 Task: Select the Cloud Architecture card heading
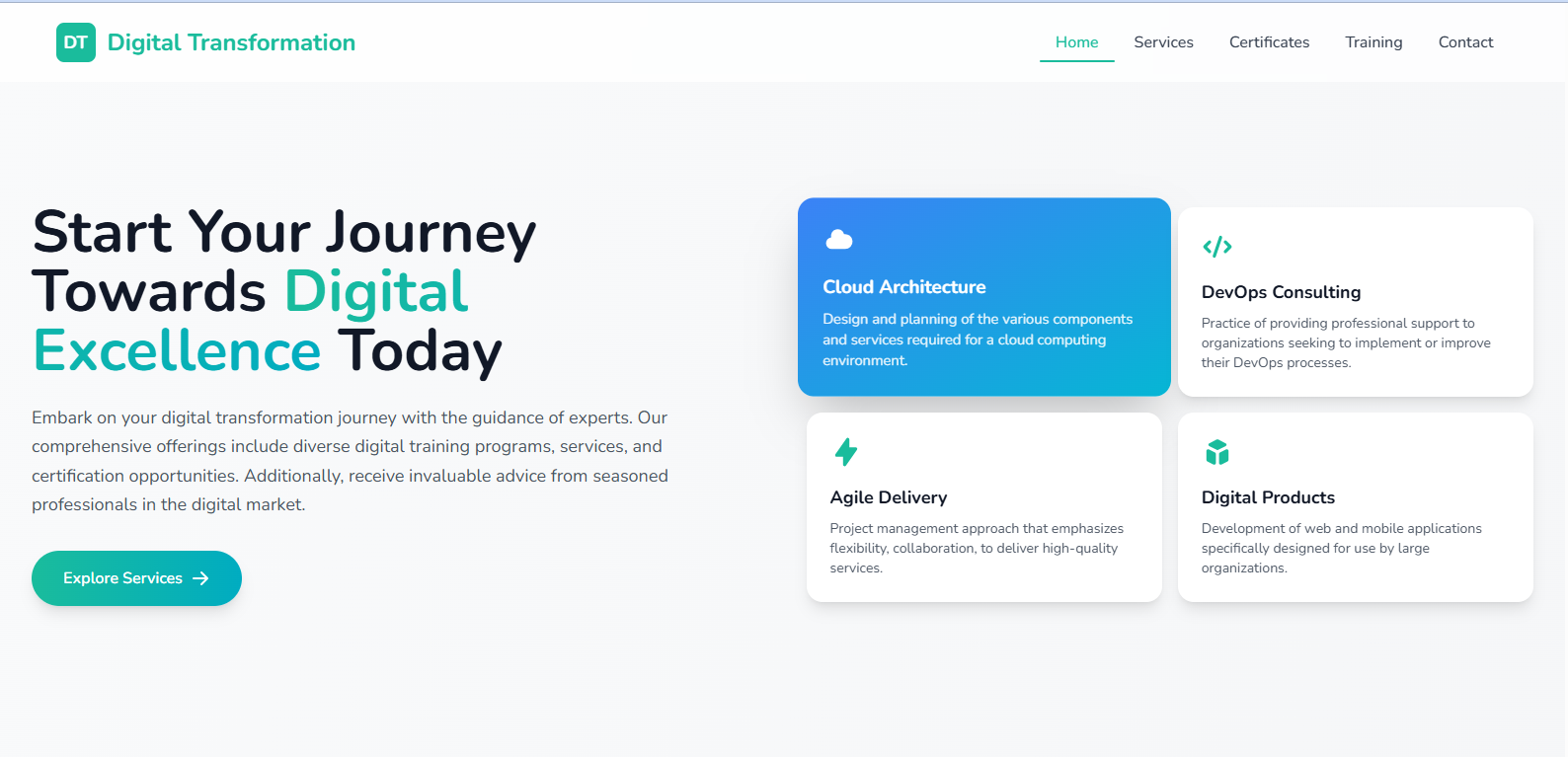(904, 287)
